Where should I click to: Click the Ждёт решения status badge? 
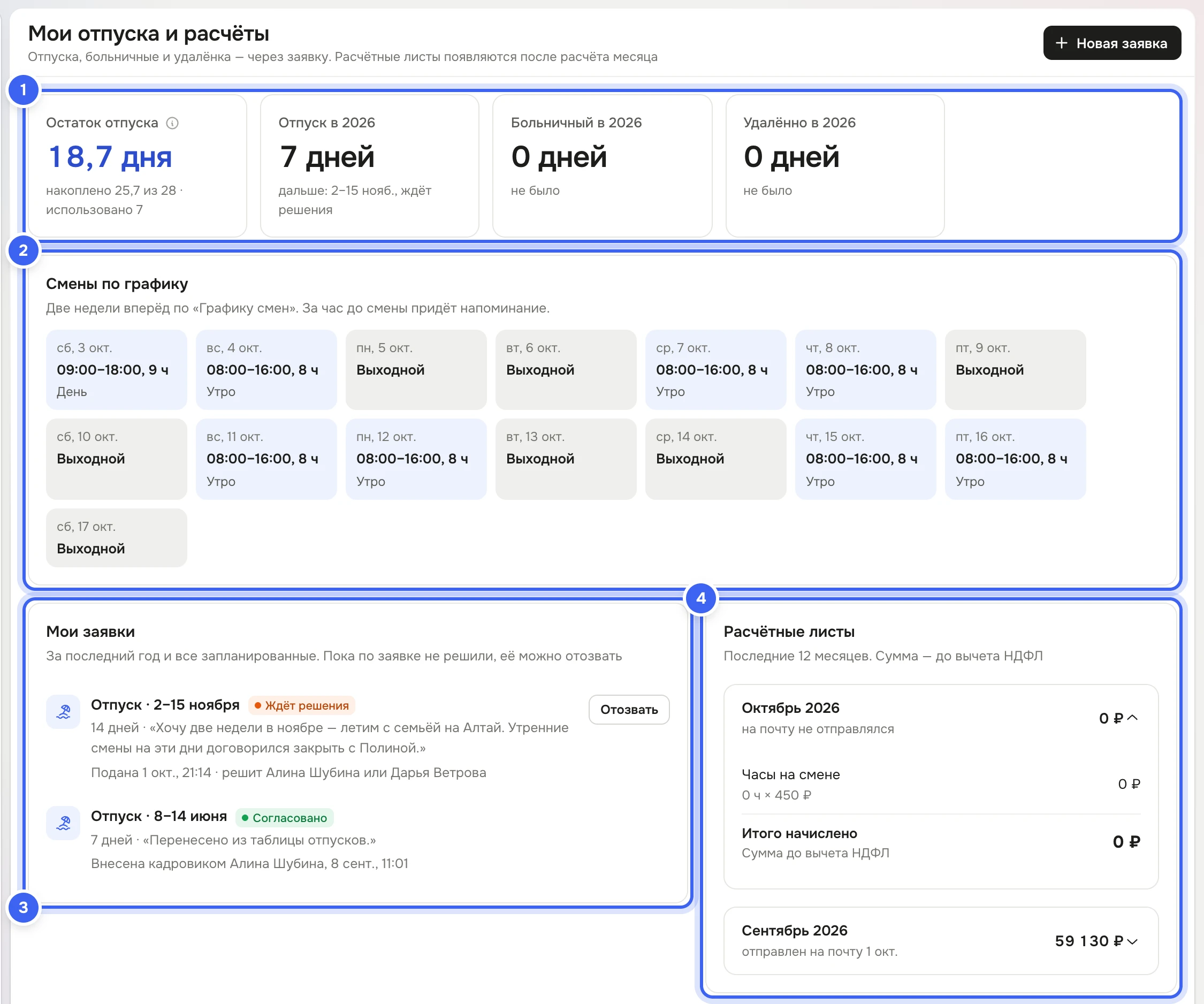(x=302, y=706)
